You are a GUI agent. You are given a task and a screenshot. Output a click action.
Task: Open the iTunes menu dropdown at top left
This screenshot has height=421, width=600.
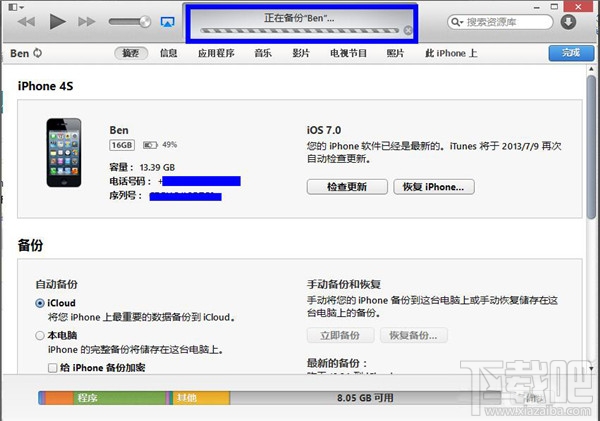click(16, 7)
